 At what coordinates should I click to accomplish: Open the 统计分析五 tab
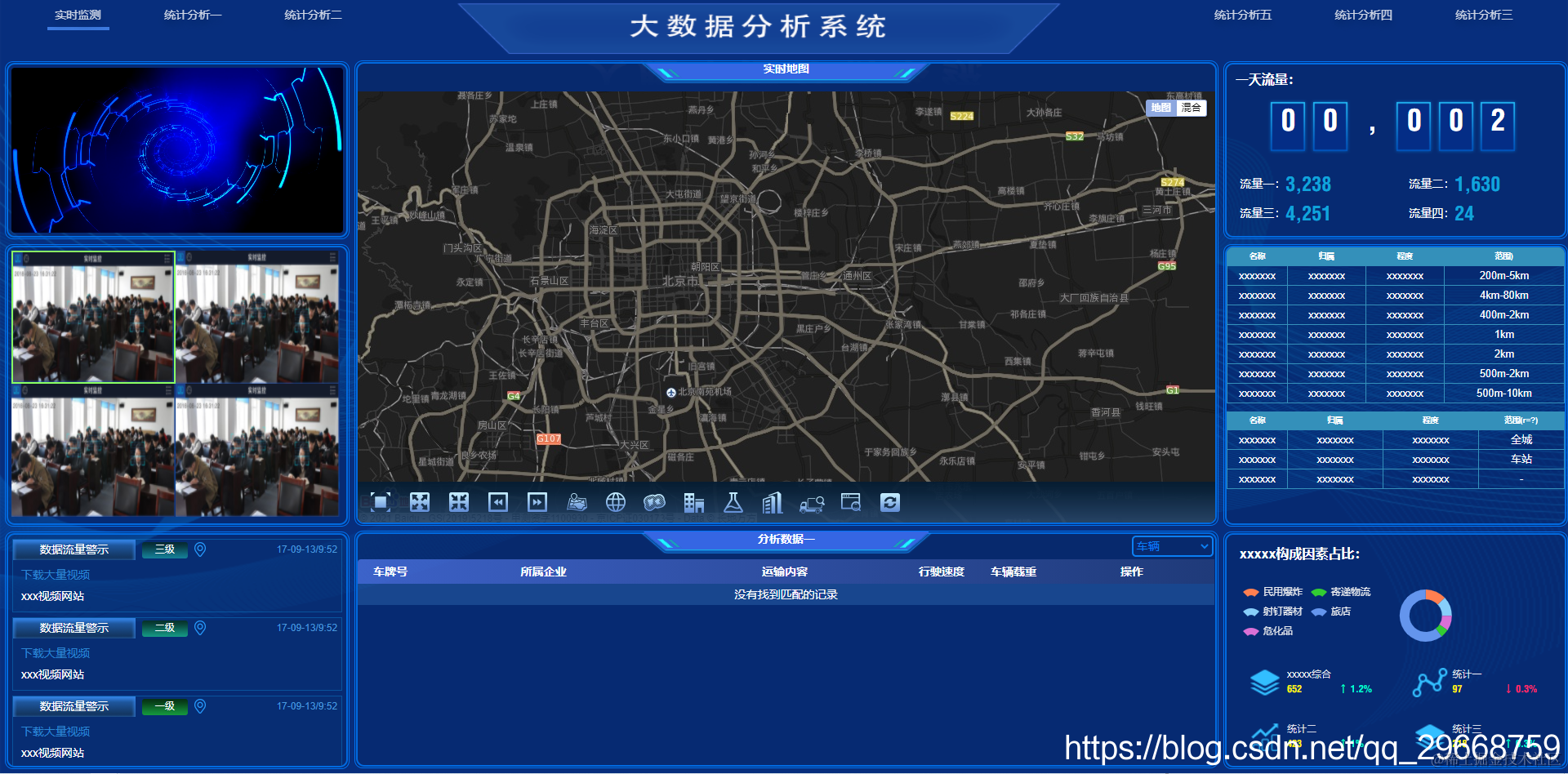(1243, 15)
